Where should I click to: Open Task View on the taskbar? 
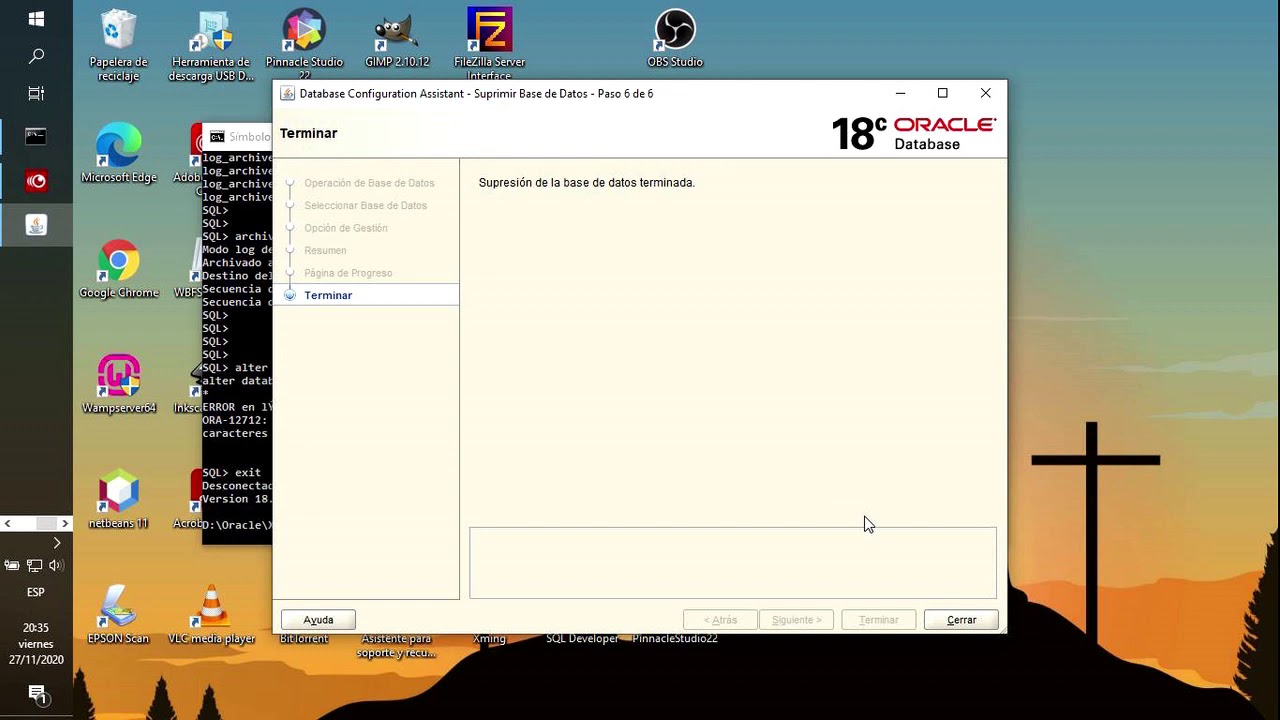(x=36, y=94)
